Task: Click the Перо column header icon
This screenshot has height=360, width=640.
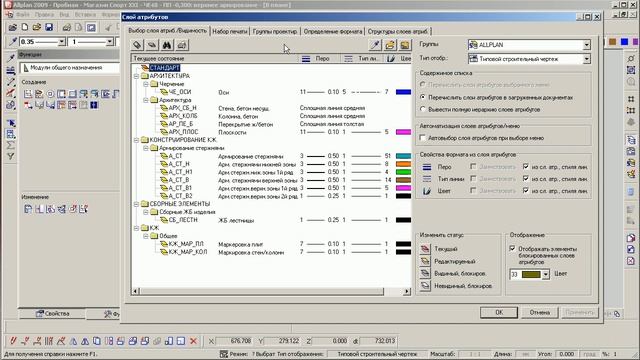Action: (306, 59)
